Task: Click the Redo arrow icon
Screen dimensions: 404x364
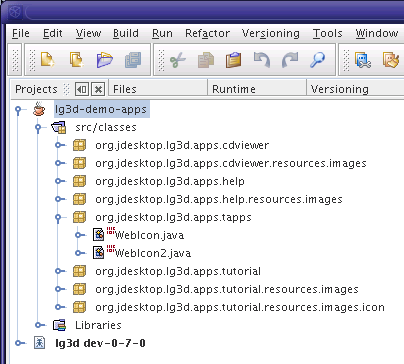Action: pos(290,60)
